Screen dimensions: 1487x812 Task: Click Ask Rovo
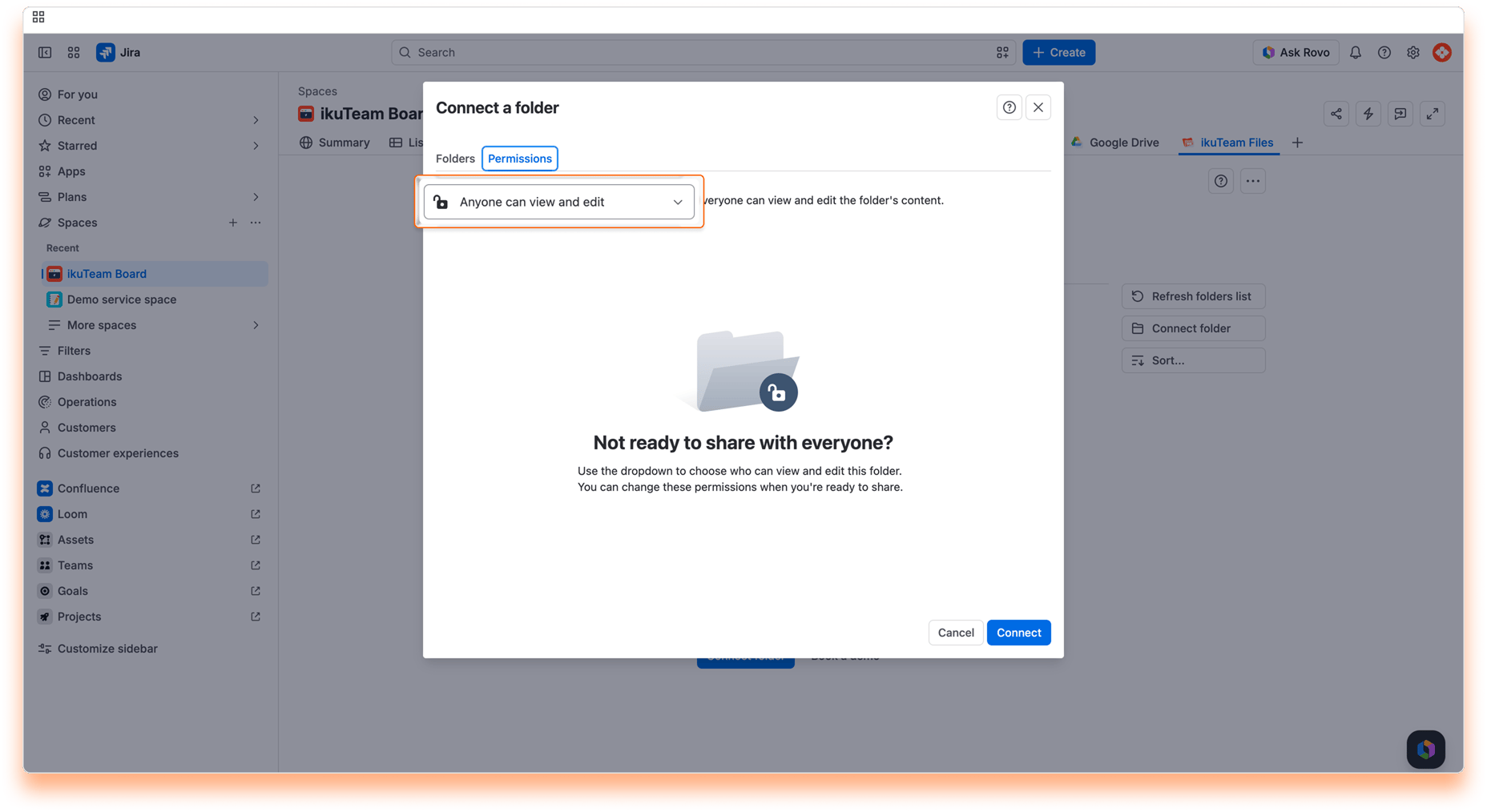click(x=1296, y=52)
